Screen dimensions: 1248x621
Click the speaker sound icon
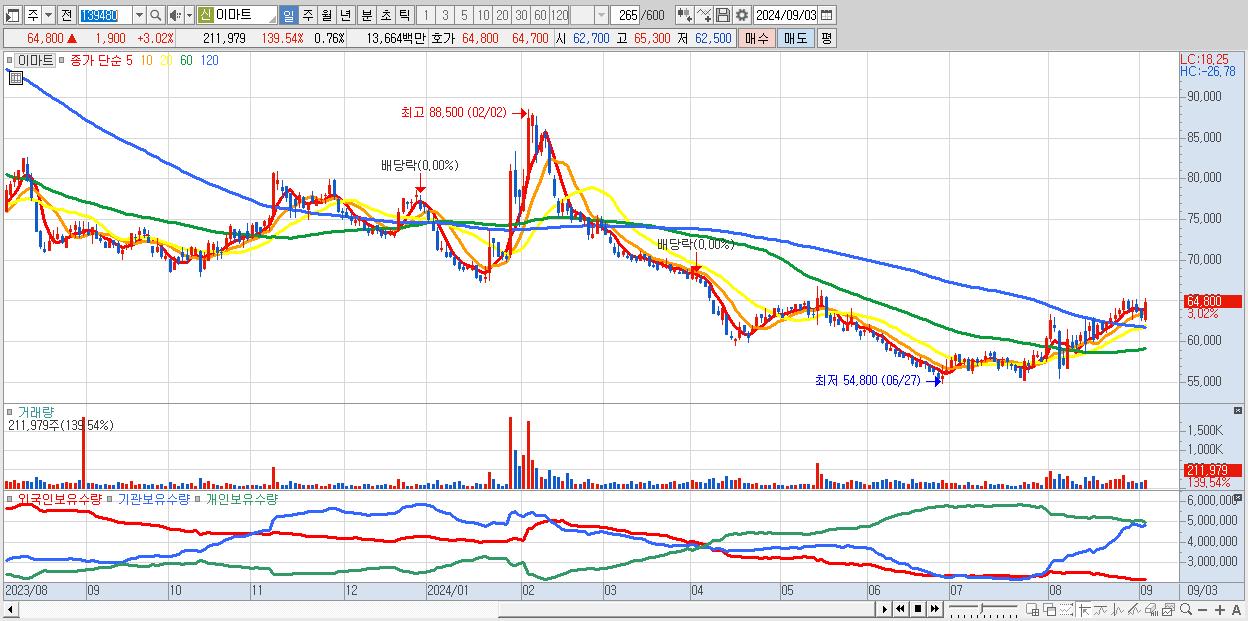coord(174,16)
